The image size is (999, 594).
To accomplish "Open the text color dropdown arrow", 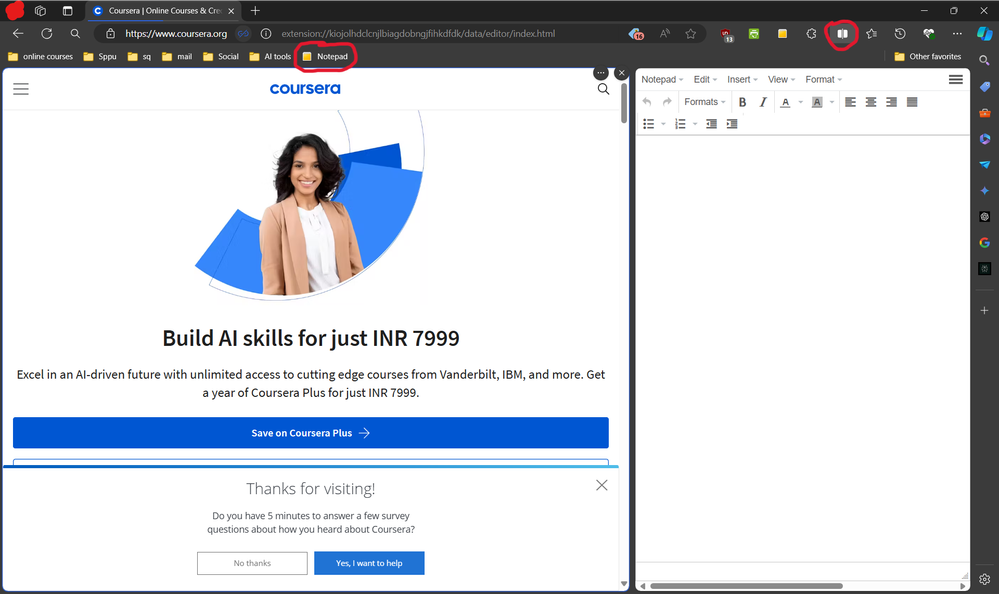I will coord(801,102).
